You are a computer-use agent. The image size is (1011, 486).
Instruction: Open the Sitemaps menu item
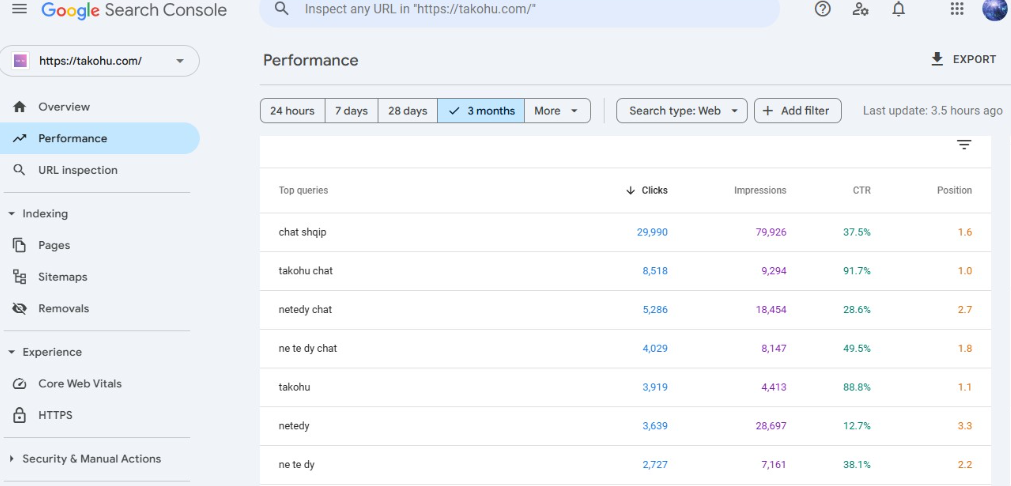(x=62, y=277)
